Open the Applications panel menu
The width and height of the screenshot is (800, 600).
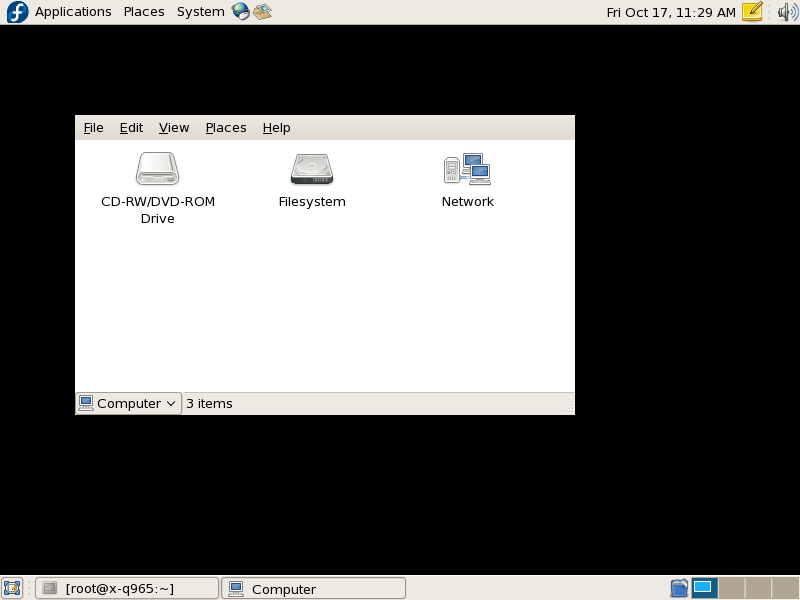tap(73, 12)
